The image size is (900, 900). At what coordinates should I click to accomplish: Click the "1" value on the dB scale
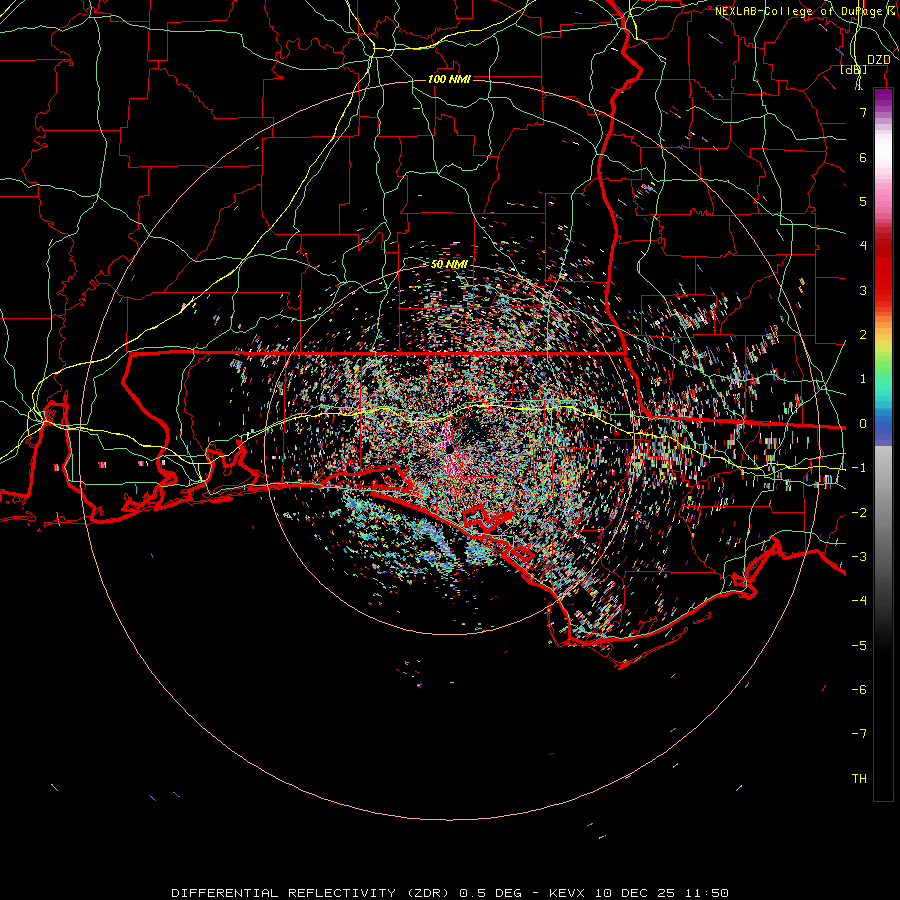pyautogui.click(x=863, y=379)
